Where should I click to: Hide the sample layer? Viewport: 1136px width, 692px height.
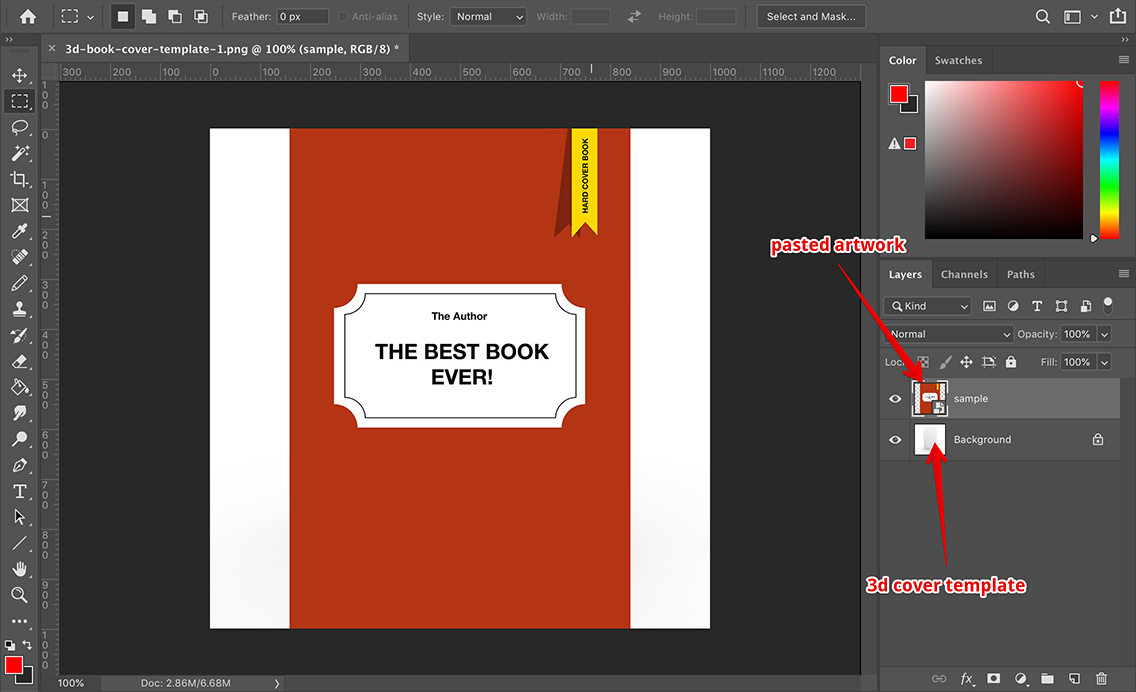point(895,398)
